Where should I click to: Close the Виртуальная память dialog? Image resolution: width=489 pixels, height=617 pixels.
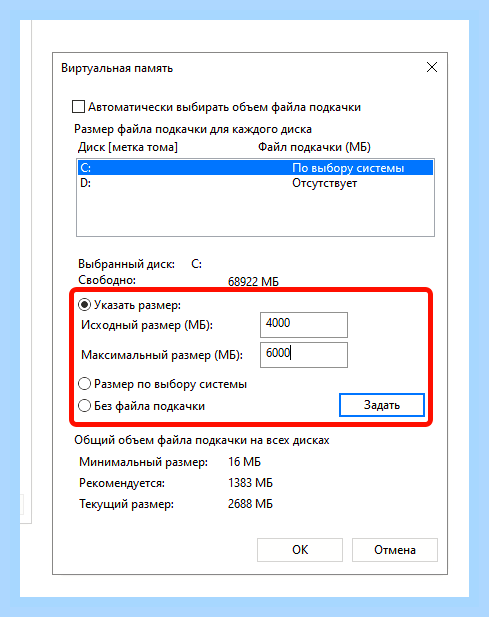pyautogui.click(x=432, y=67)
